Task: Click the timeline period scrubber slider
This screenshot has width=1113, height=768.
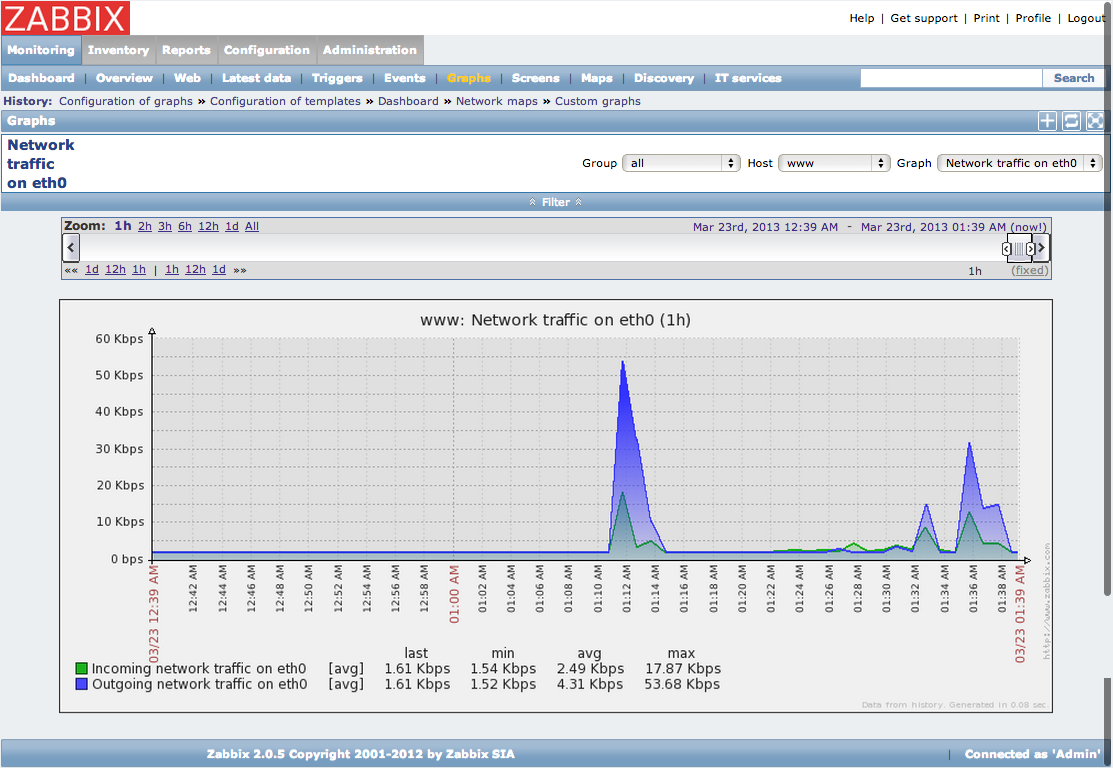Action: (1018, 247)
